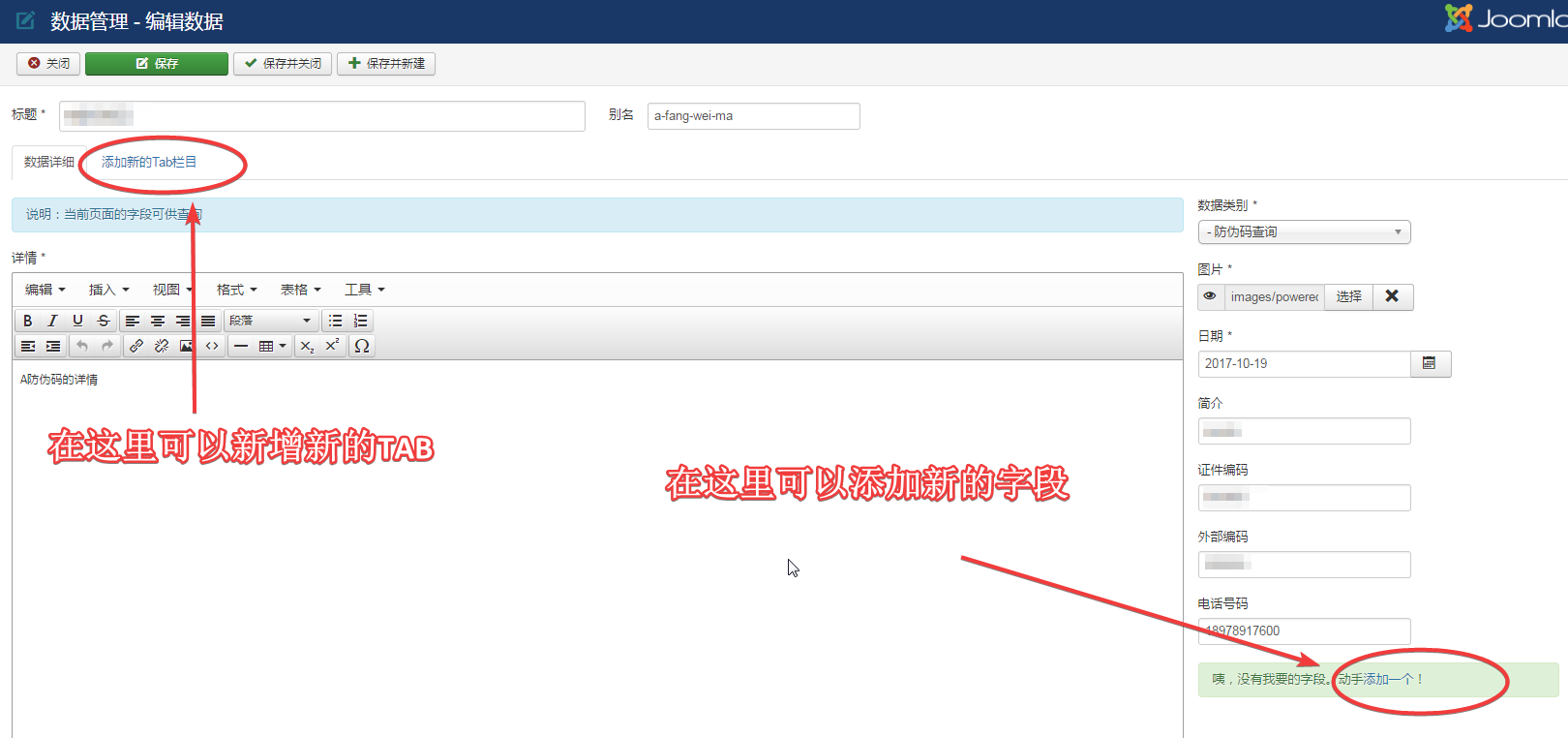Center align the text
The width and height of the screenshot is (1568, 738).
pos(158,321)
